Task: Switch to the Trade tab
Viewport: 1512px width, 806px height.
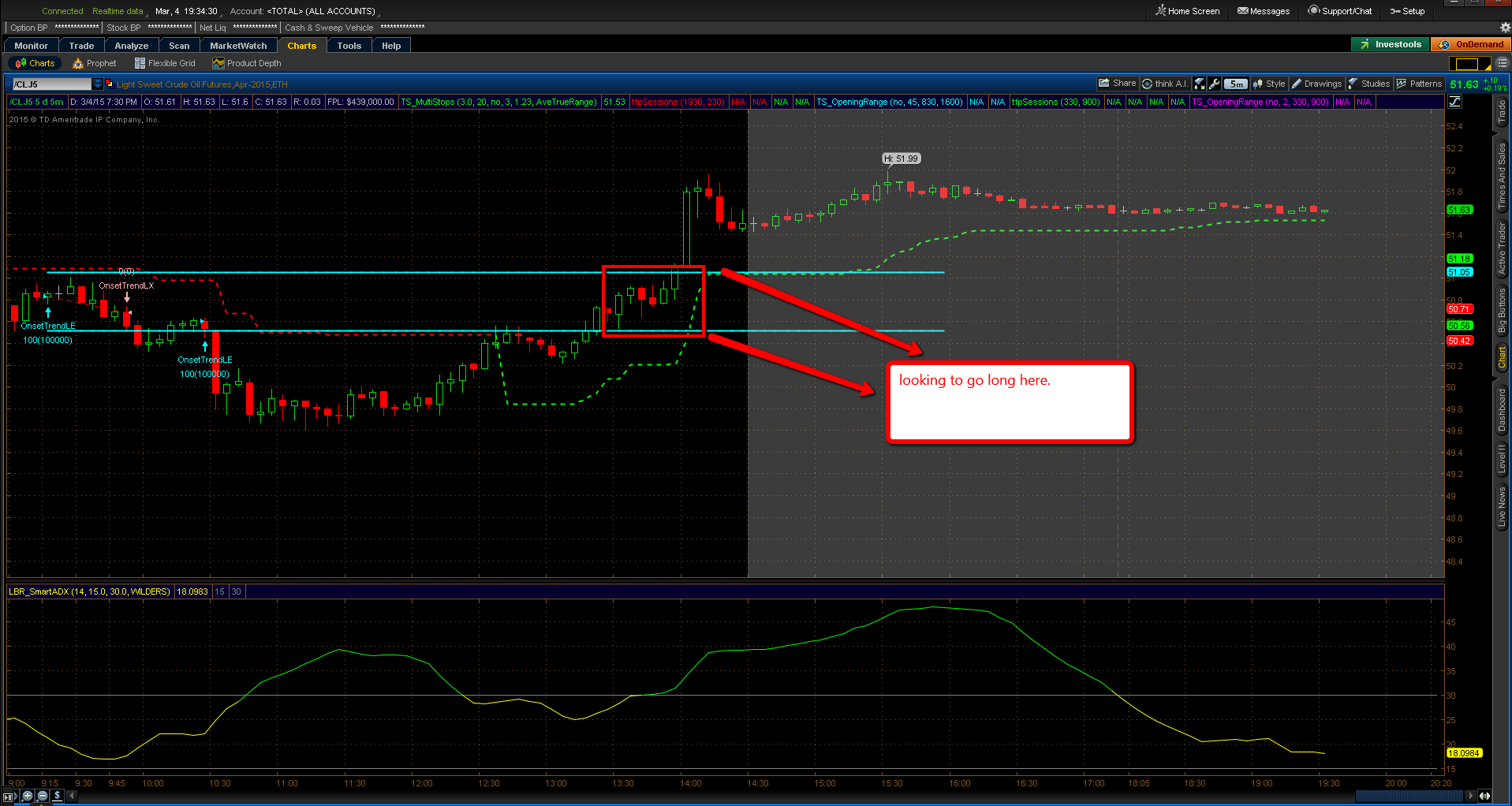Action: [81, 46]
